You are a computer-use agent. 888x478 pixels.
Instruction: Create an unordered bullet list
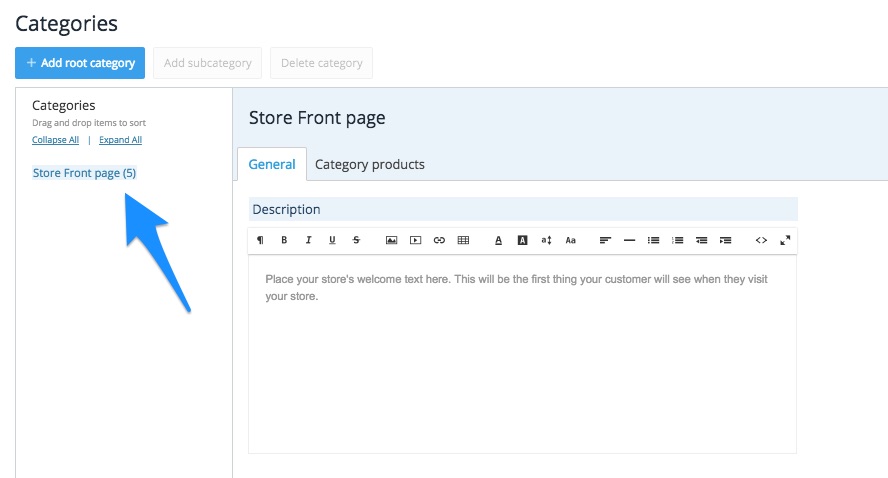point(653,240)
